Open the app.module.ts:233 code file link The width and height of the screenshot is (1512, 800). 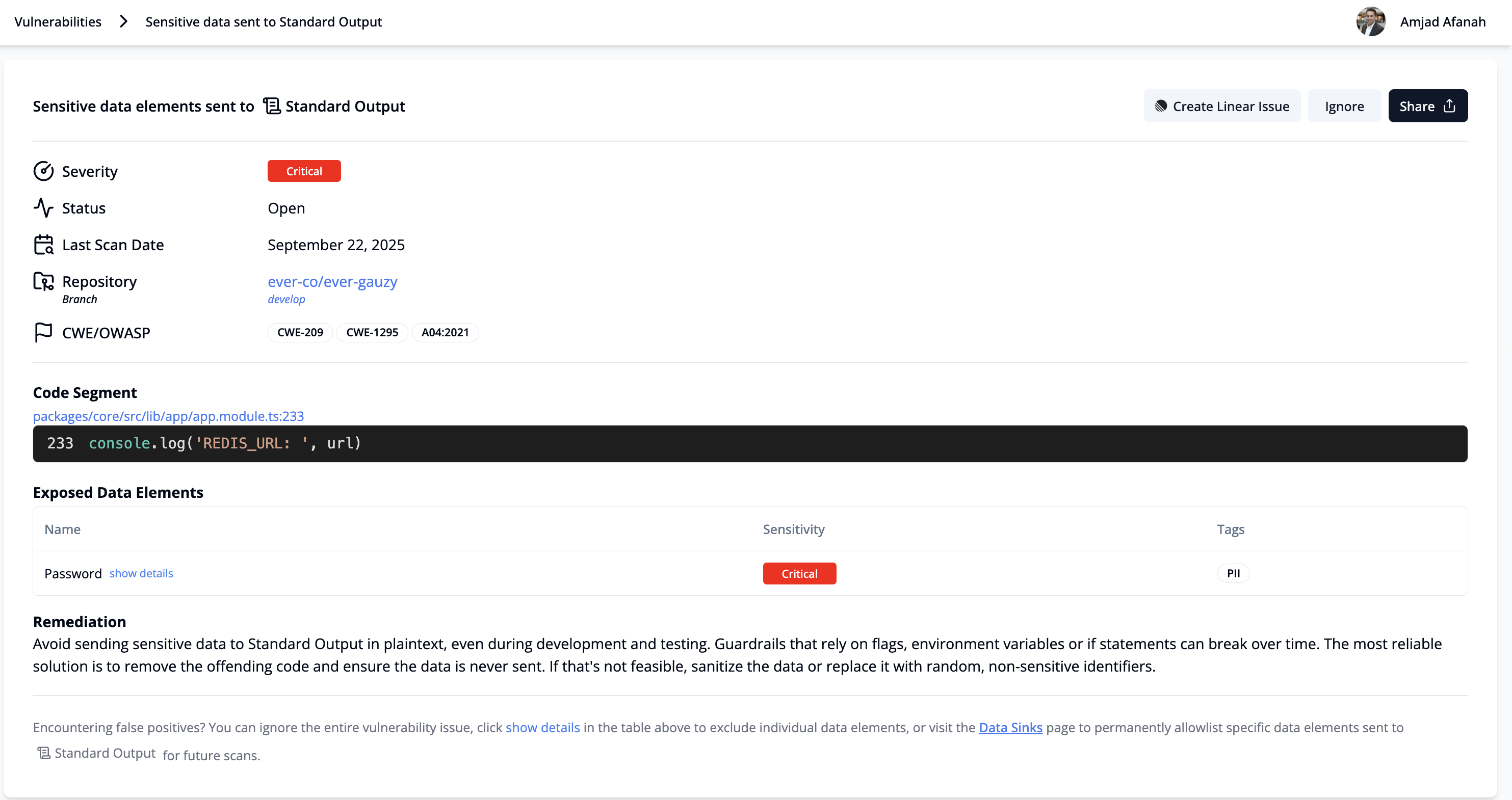click(x=168, y=416)
